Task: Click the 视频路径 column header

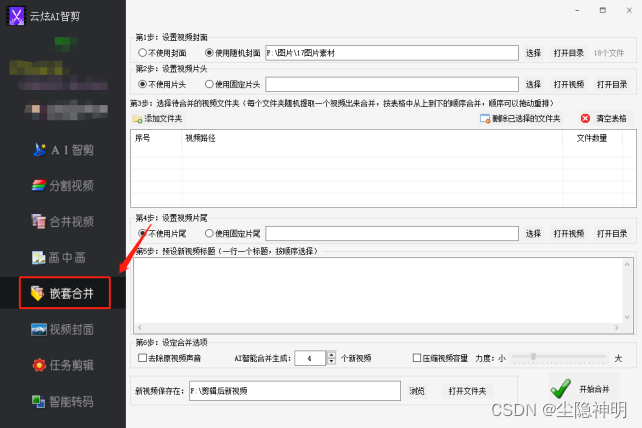Action: pyautogui.click(x=372, y=138)
